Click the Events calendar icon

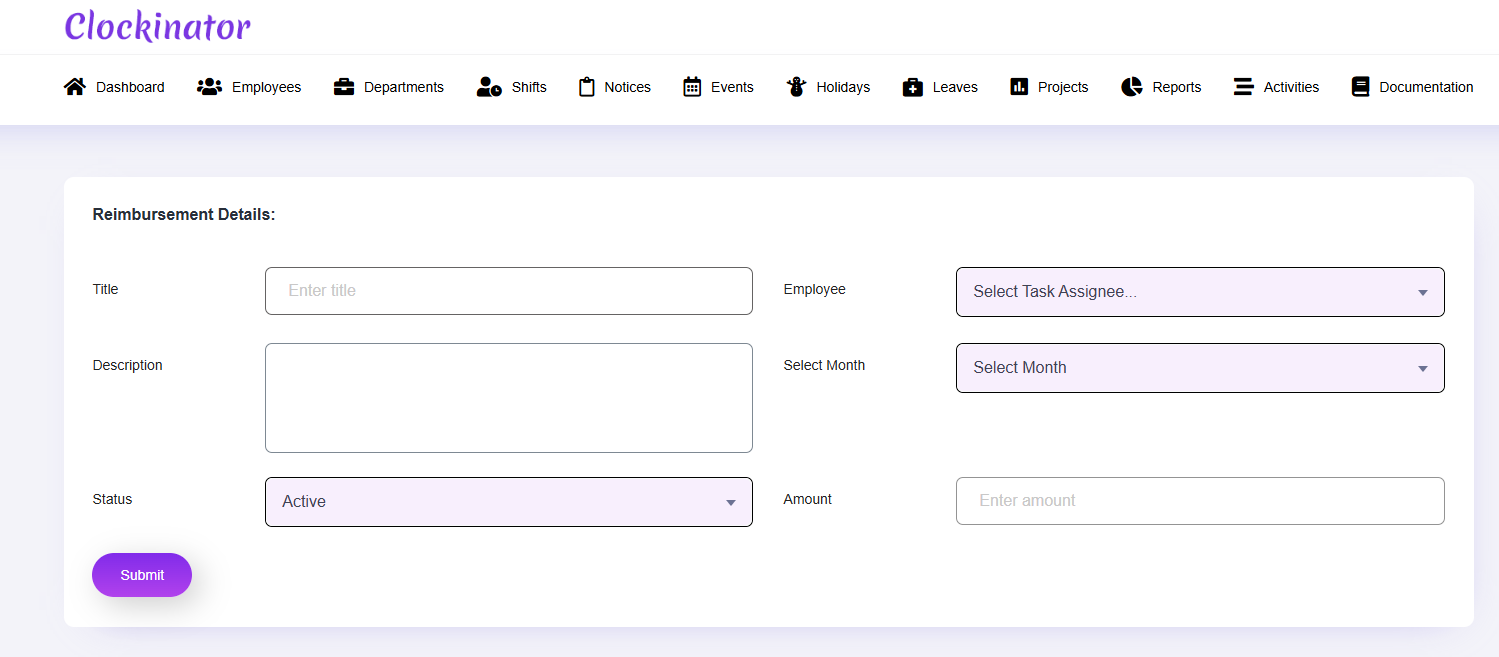692,87
